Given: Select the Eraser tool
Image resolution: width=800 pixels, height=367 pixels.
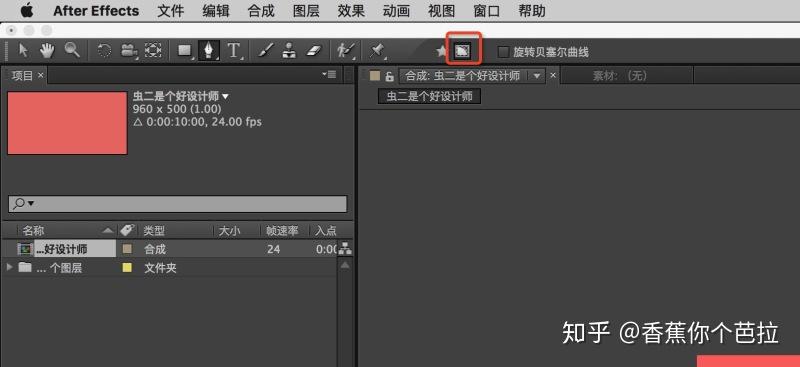Looking at the screenshot, I should pyautogui.click(x=314, y=51).
